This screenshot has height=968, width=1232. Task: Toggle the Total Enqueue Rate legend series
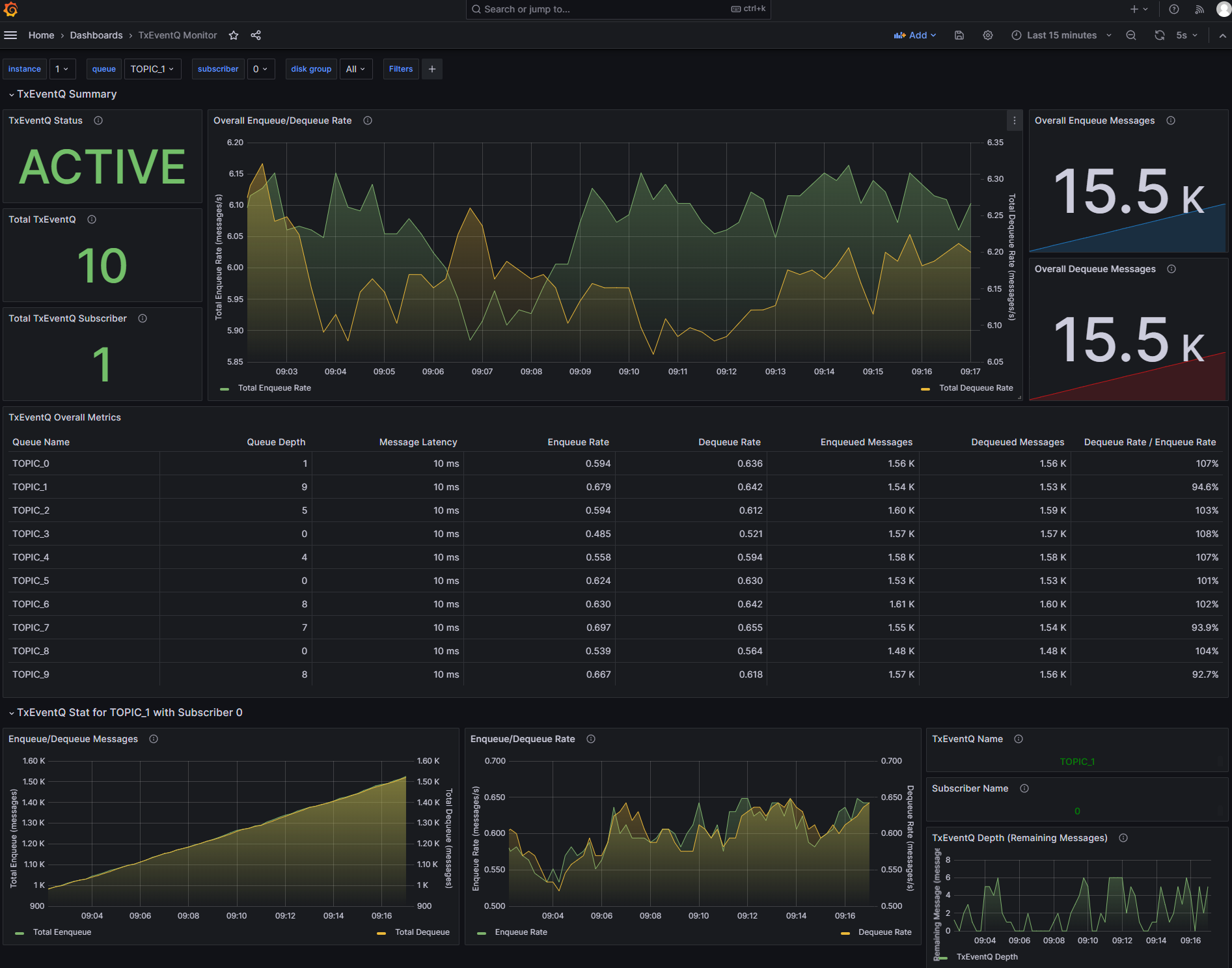(274, 387)
